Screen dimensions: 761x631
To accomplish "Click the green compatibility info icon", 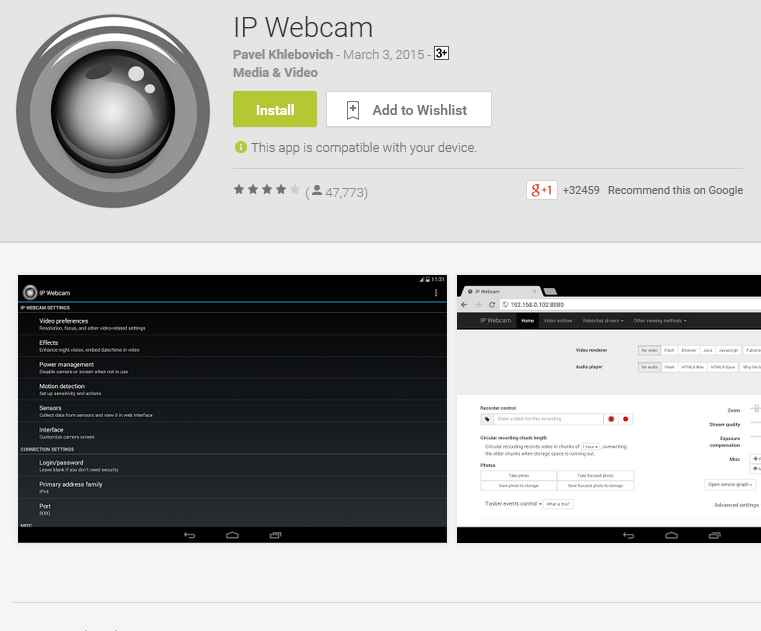I will (240, 147).
